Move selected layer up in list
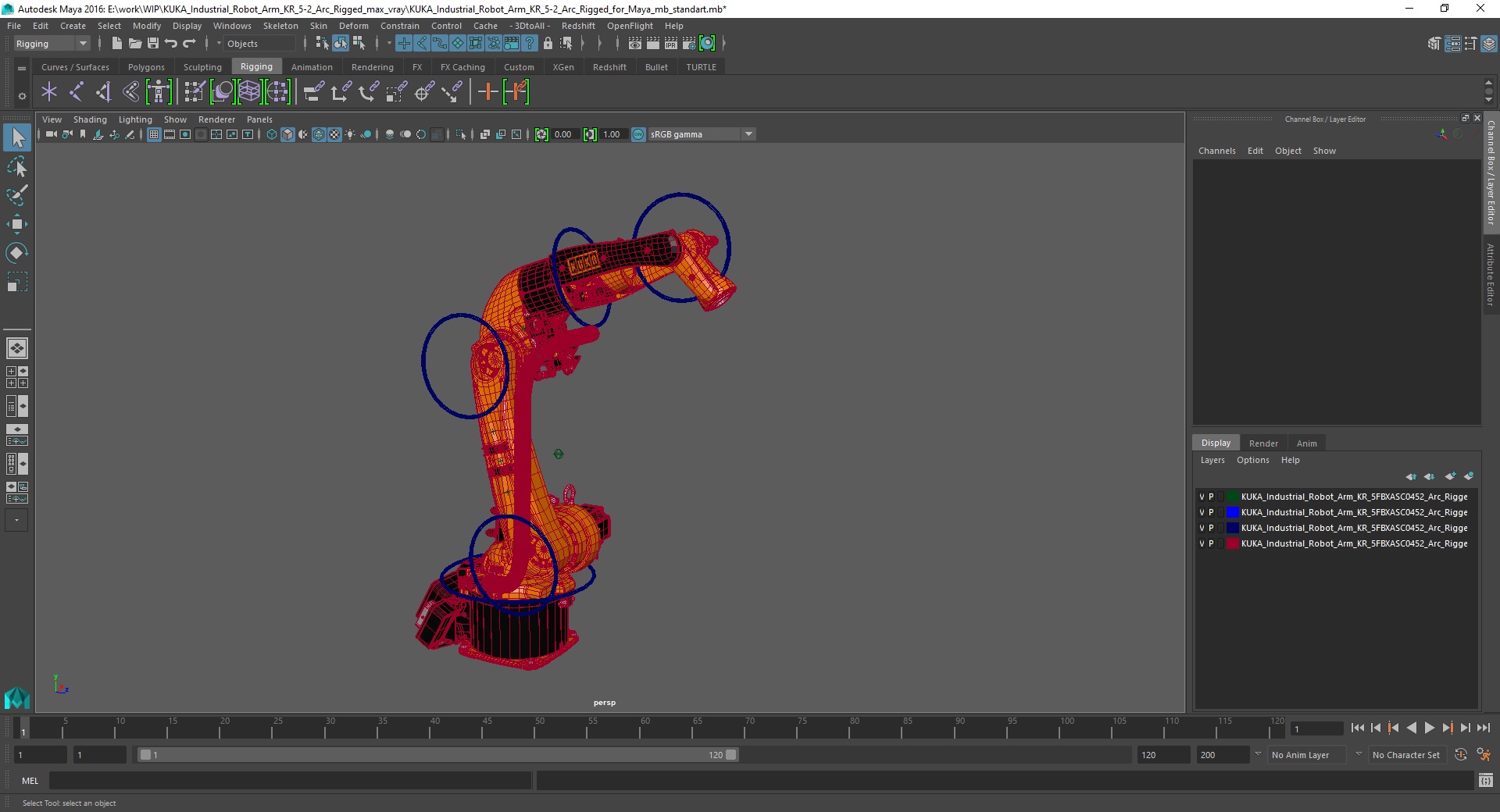Viewport: 1500px width, 812px height. tap(1411, 476)
